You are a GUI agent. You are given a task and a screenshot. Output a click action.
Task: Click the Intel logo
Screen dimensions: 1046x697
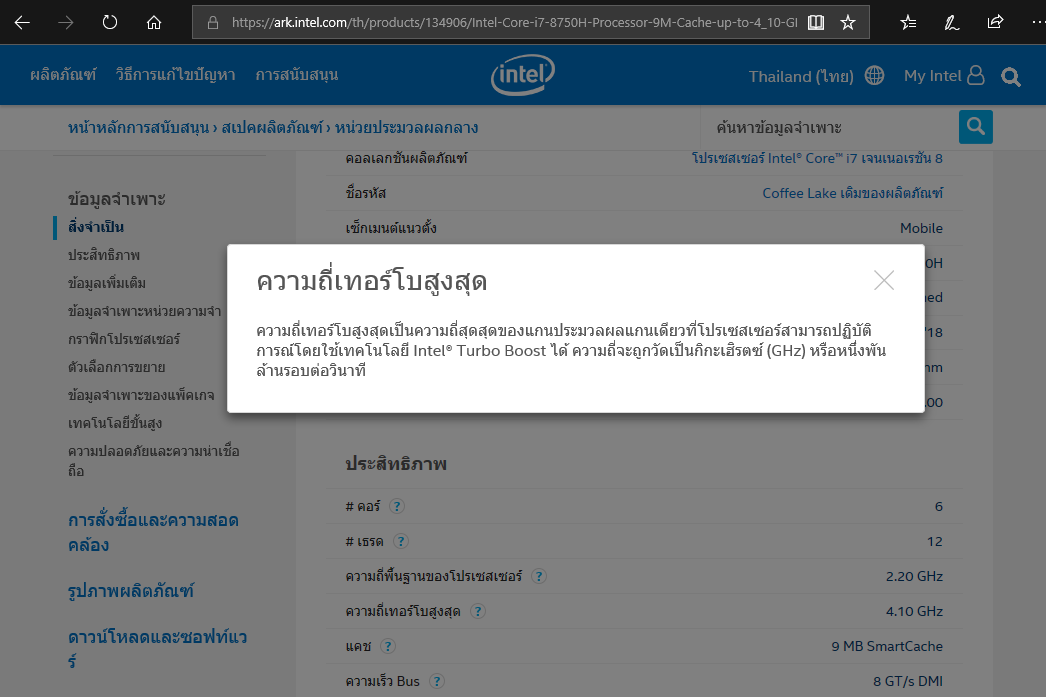click(x=523, y=75)
